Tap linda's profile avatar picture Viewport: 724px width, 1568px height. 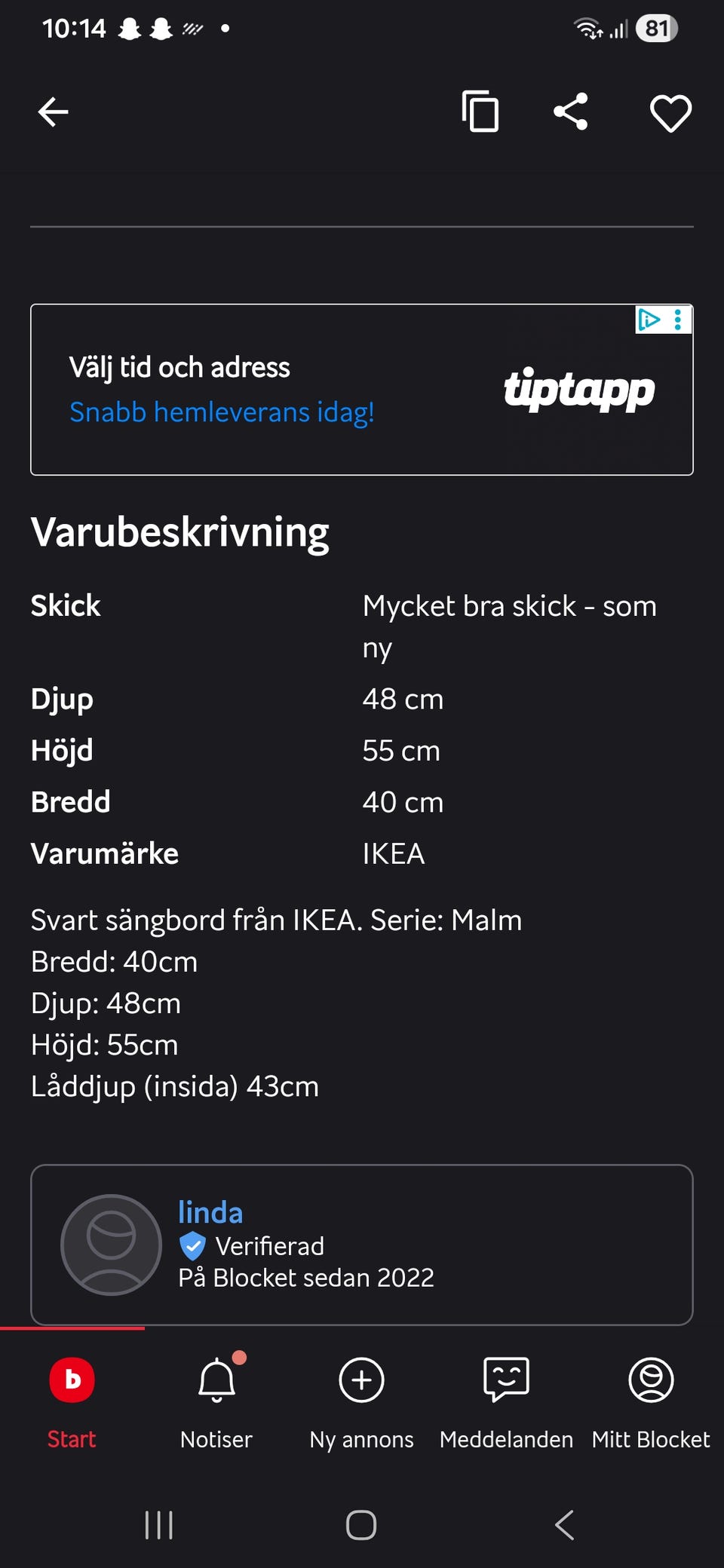pos(112,1245)
